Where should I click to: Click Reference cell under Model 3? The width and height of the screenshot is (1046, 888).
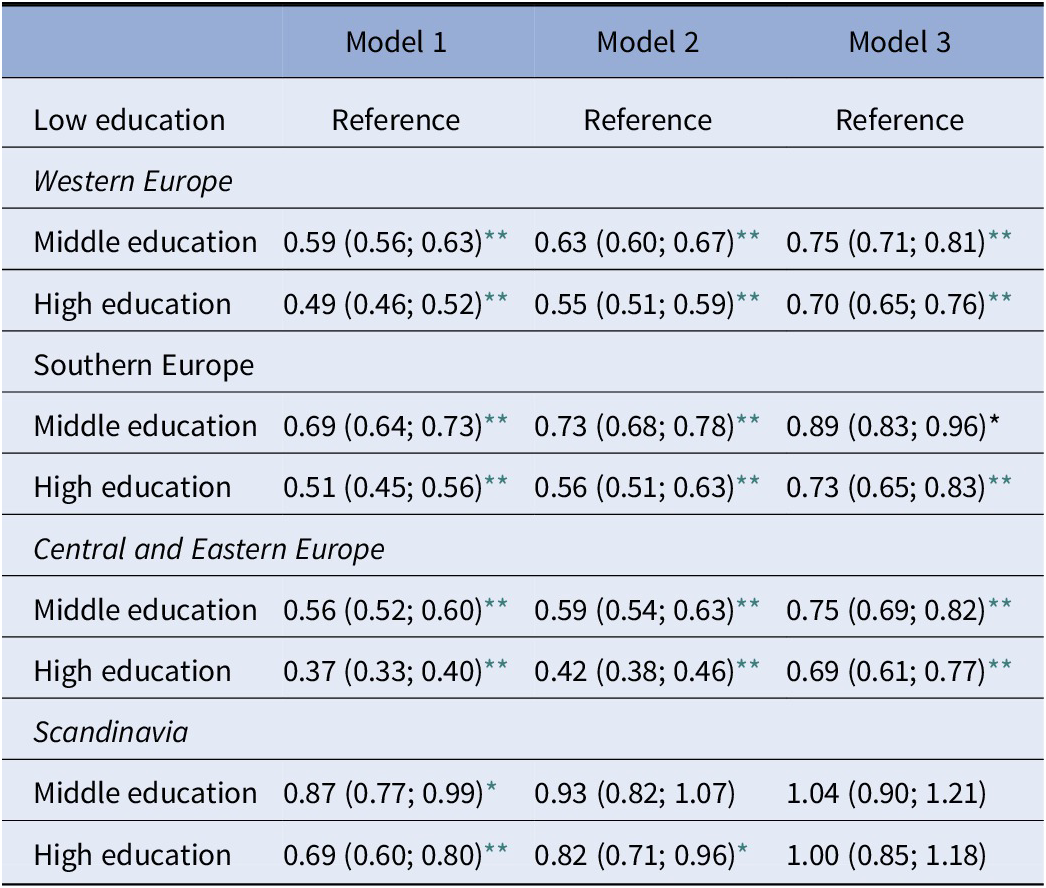click(899, 121)
